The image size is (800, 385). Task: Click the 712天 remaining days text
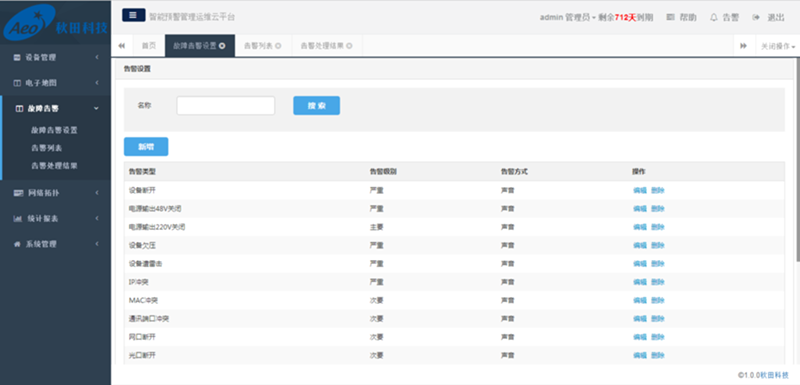[626, 17]
